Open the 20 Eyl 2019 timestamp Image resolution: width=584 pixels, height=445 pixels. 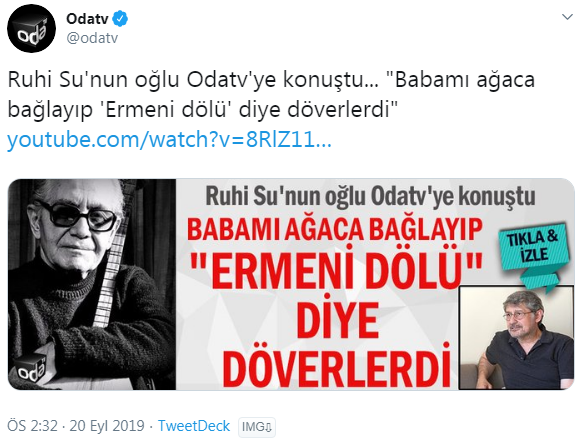[x=107, y=426]
